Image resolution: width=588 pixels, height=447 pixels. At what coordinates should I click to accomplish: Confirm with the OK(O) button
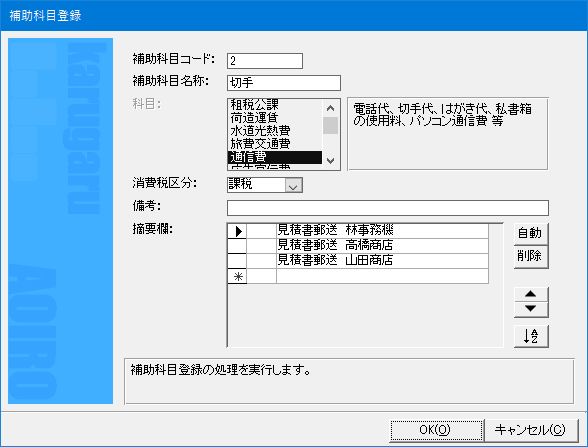click(x=436, y=430)
